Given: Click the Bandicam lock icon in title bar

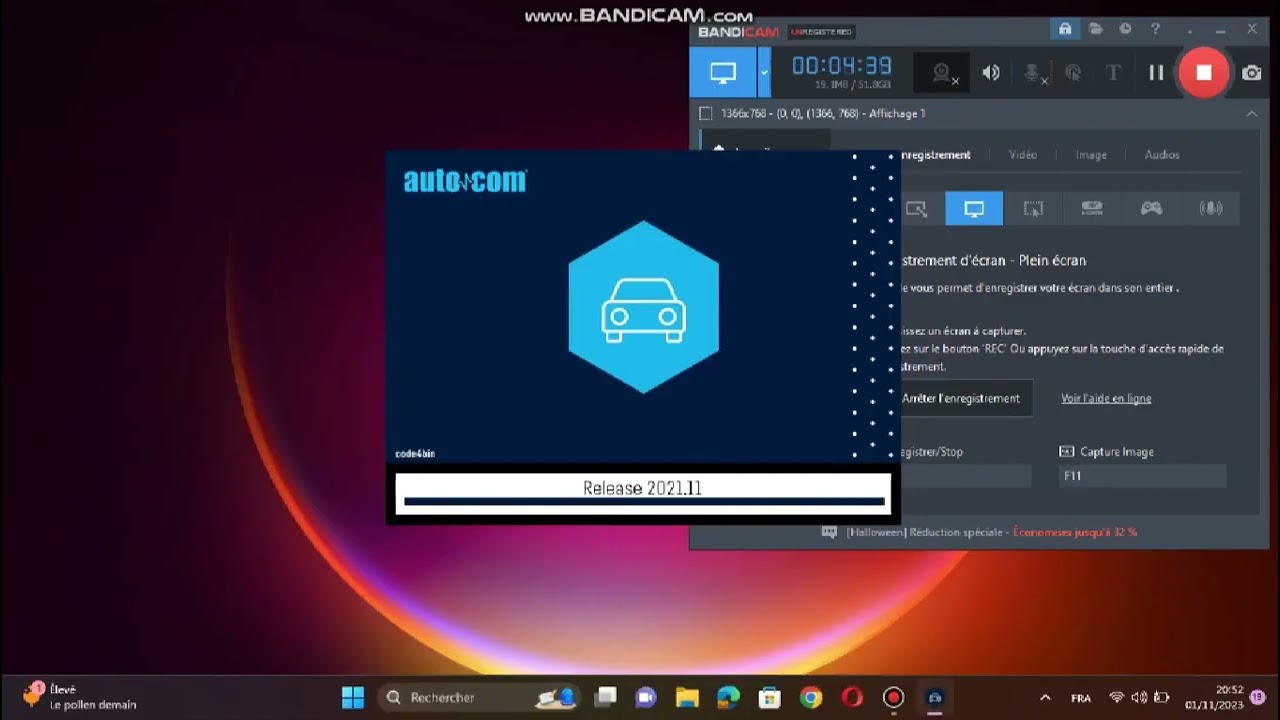Looking at the screenshot, I should pyautogui.click(x=1065, y=30).
